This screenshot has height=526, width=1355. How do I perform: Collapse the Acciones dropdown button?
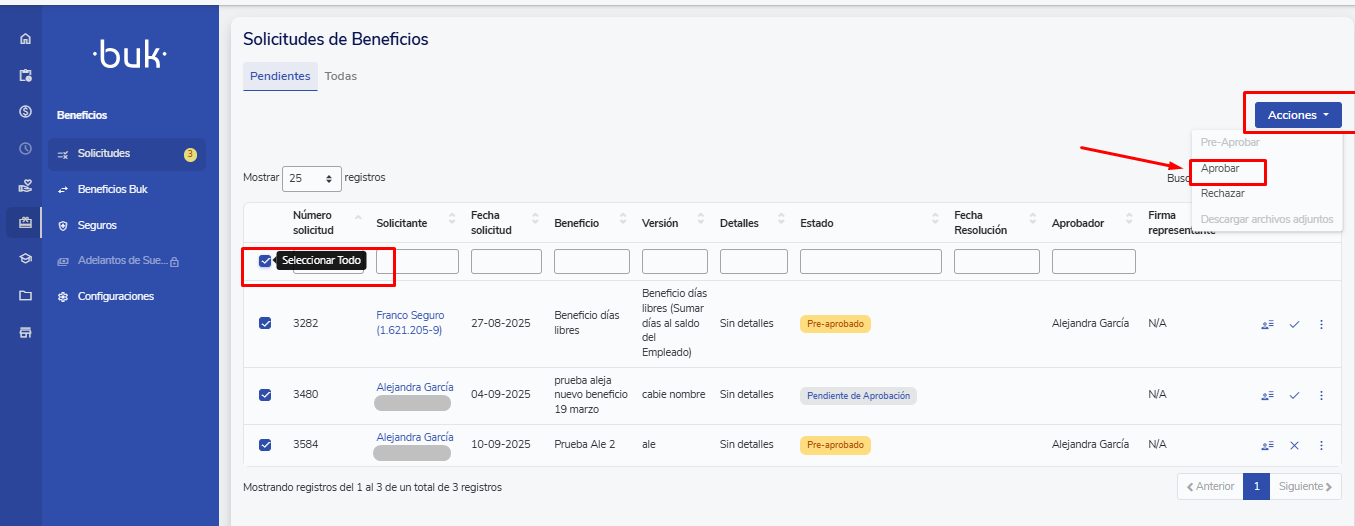click(x=1298, y=115)
